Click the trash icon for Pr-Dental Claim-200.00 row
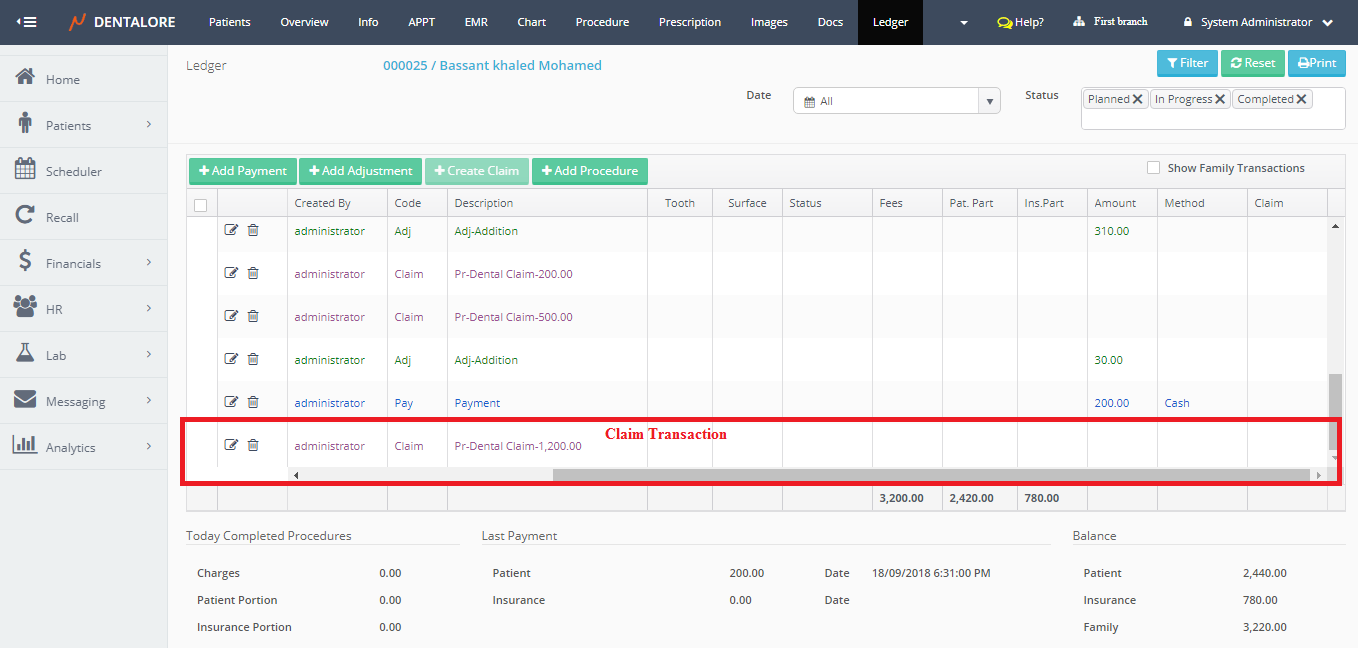Viewport: 1358px width, 648px height. tap(253, 273)
